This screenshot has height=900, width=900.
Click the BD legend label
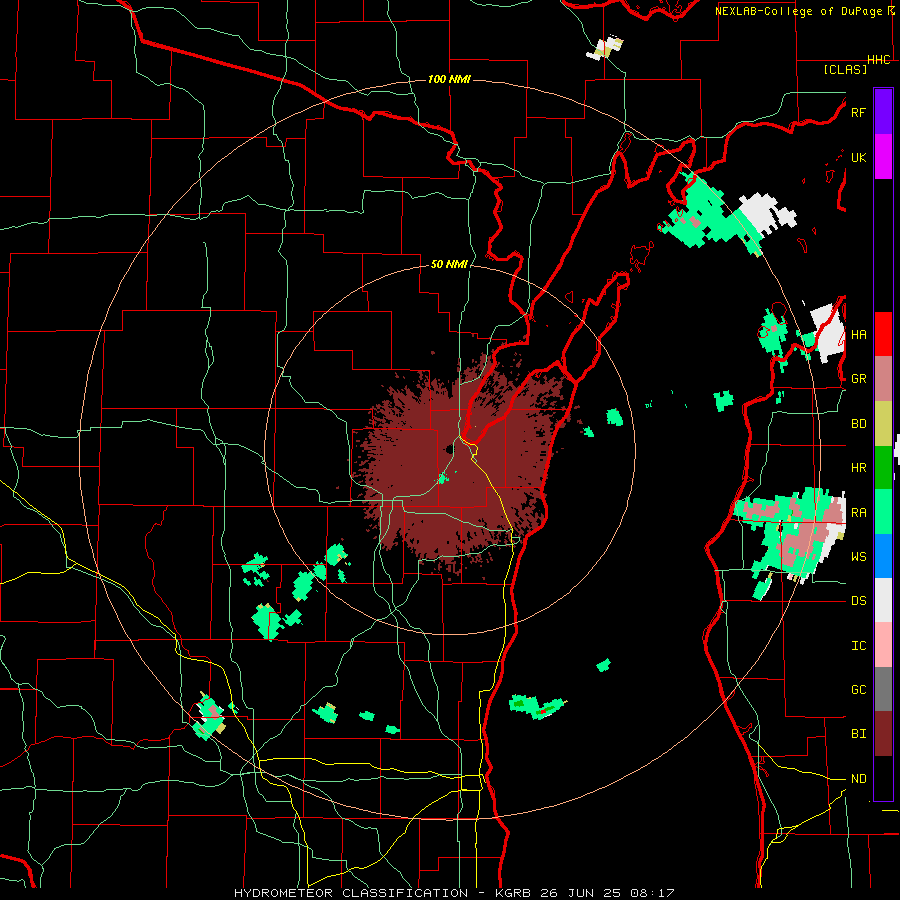pos(858,424)
